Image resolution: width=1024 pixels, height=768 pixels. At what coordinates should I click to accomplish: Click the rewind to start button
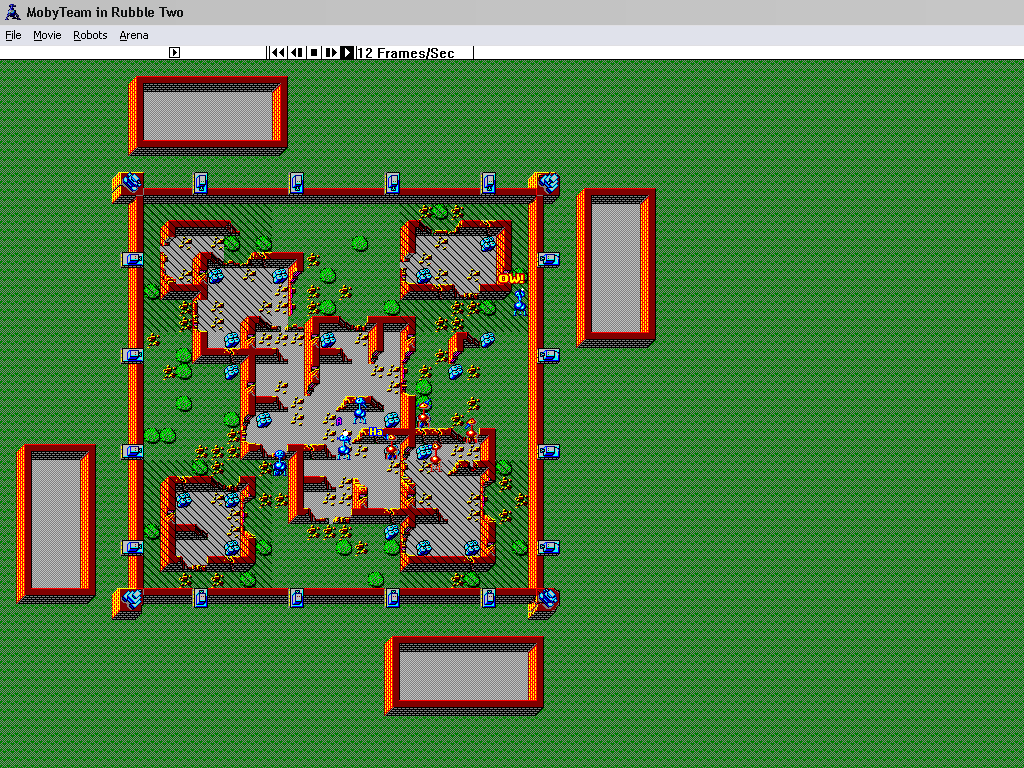[279, 53]
